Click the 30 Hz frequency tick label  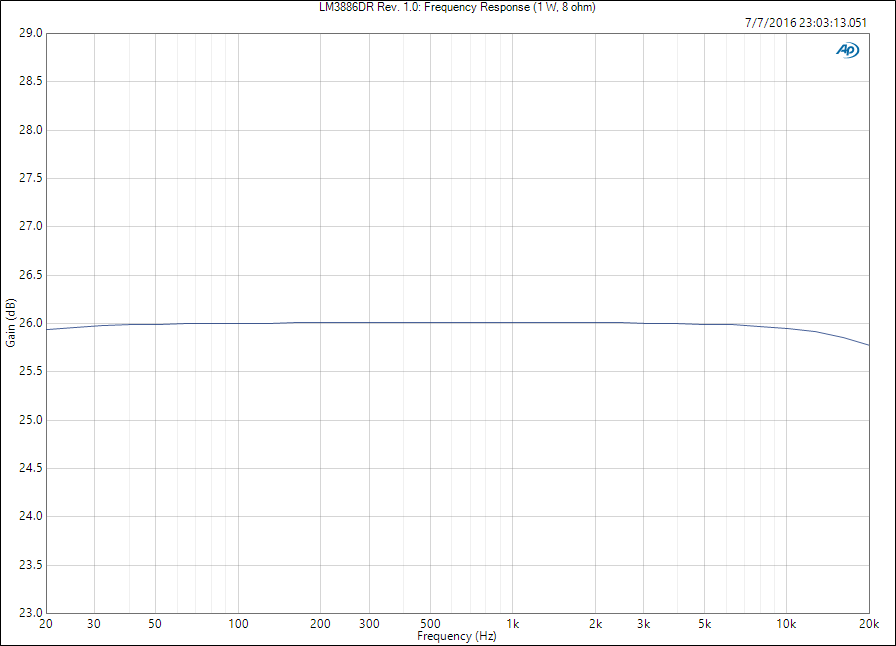(x=94, y=624)
